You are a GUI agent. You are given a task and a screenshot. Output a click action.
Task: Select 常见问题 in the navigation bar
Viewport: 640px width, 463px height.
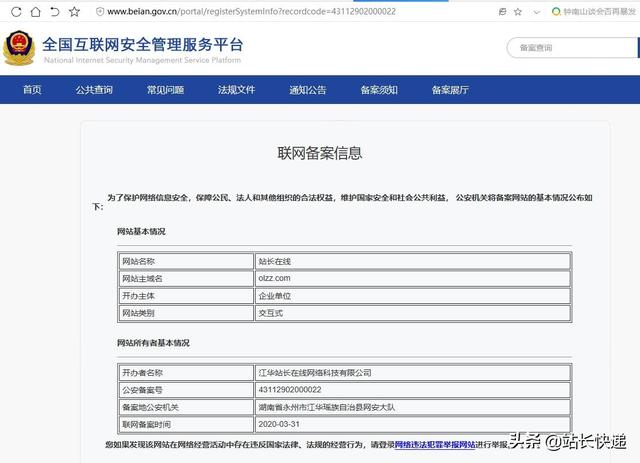click(x=165, y=90)
